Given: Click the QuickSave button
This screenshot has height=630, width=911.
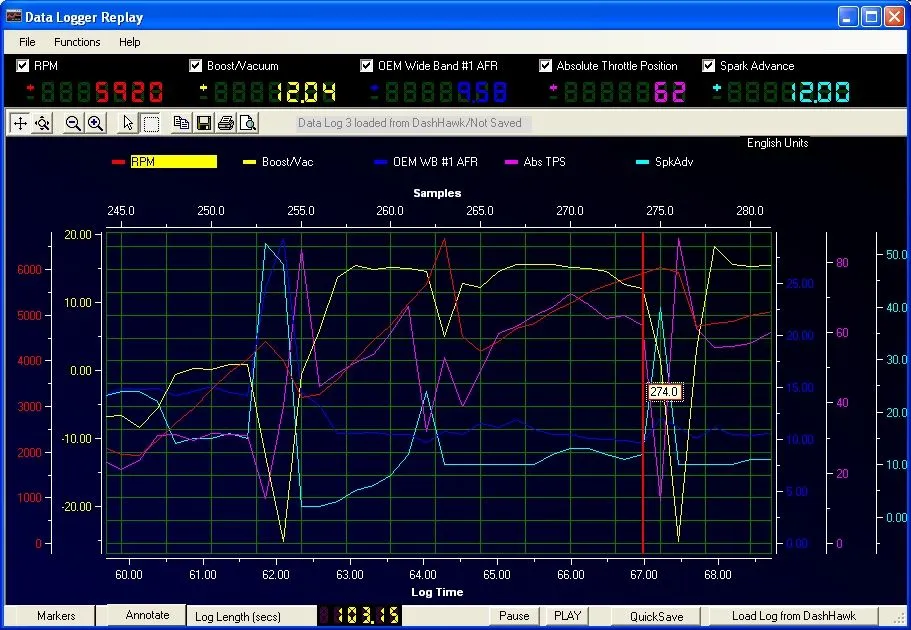Looking at the screenshot, I should (656, 616).
